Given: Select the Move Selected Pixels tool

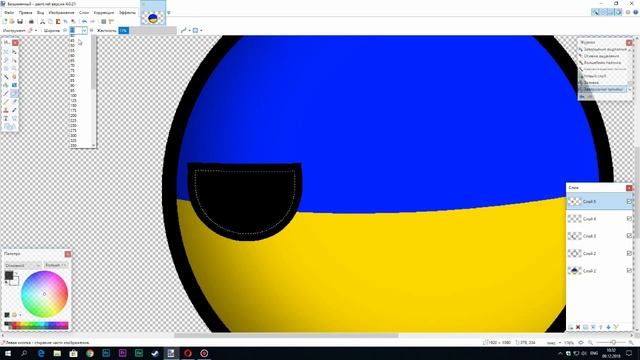Looking at the screenshot, I should (14, 52).
